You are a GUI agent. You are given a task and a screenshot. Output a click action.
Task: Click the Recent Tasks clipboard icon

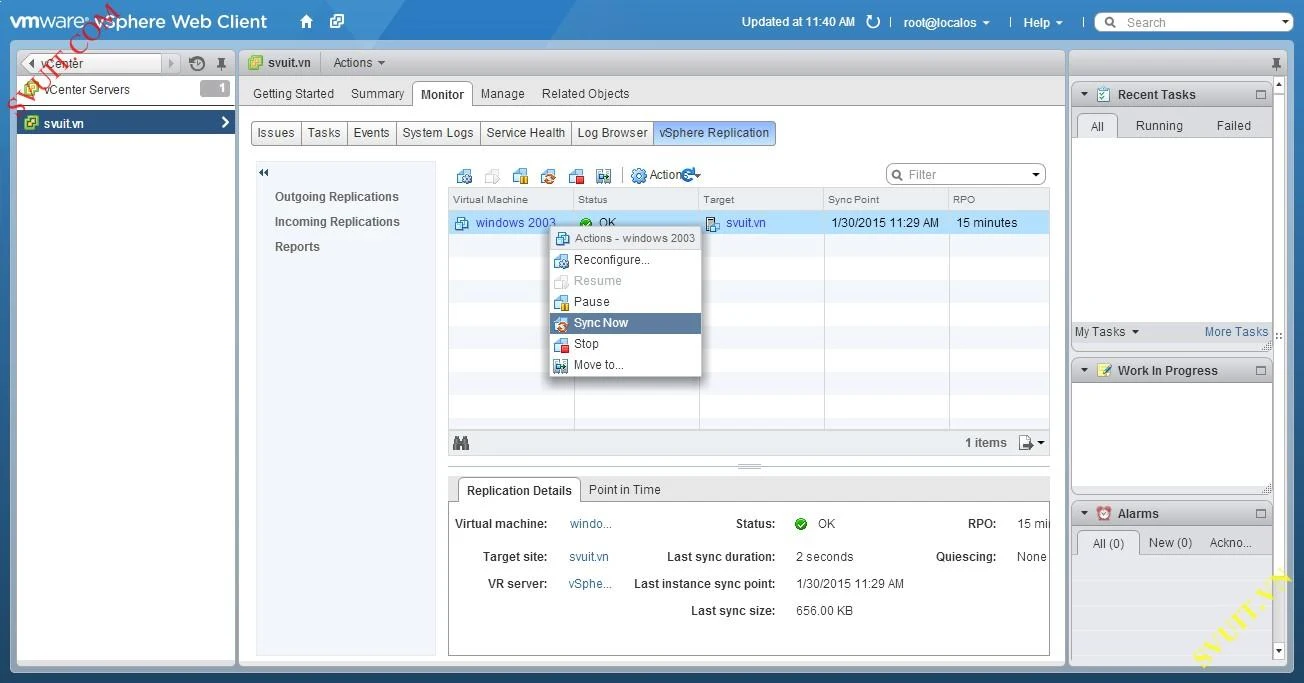(x=1104, y=95)
